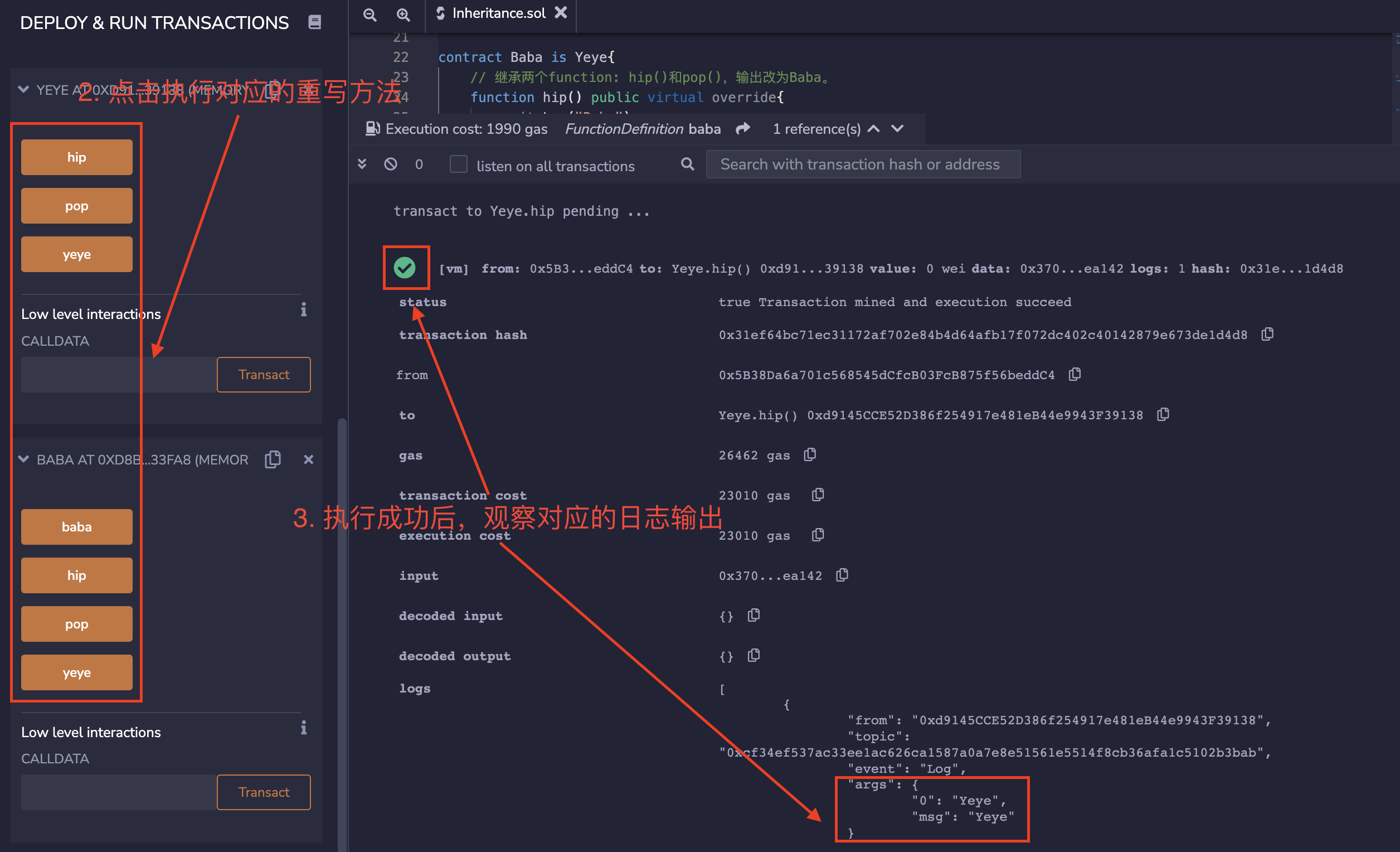This screenshot has height=852, width=1400.
Task: Click the clear console icon
Action: pyautogui.click(x=391, y=164)
